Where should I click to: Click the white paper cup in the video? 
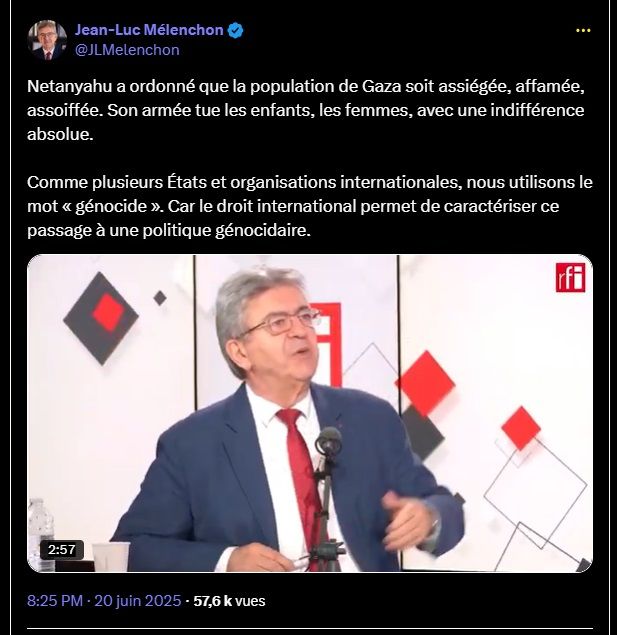(x=111, y=556)
